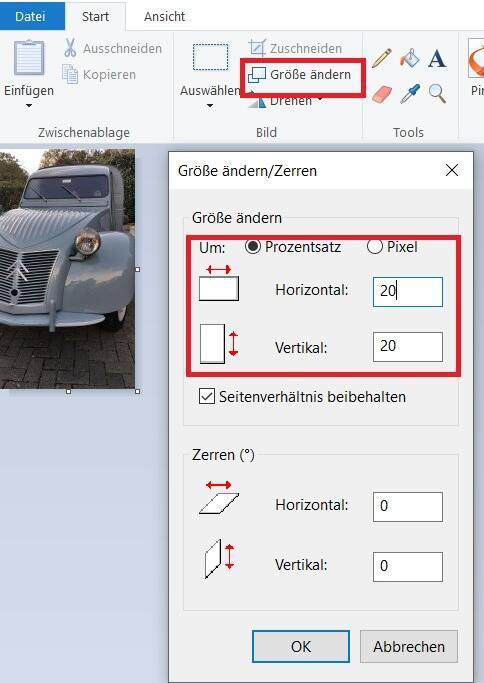Select the Text tool (A)
Image resolution: width=484 pixels, height=683 pixels.
tap(437, 58)
